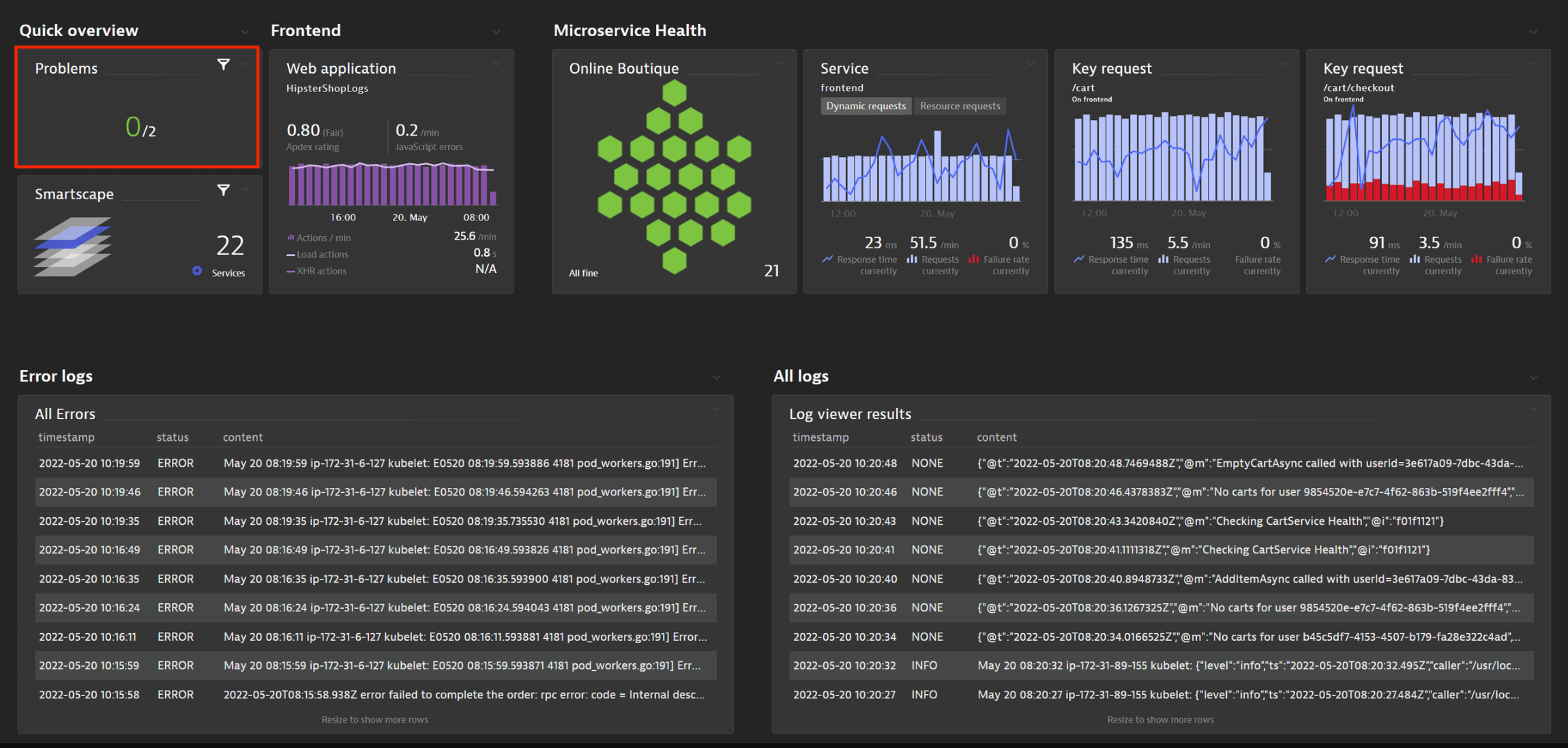Switch to Resource requests view
This screenshot has width=1568, height=748.
point(960,106)
